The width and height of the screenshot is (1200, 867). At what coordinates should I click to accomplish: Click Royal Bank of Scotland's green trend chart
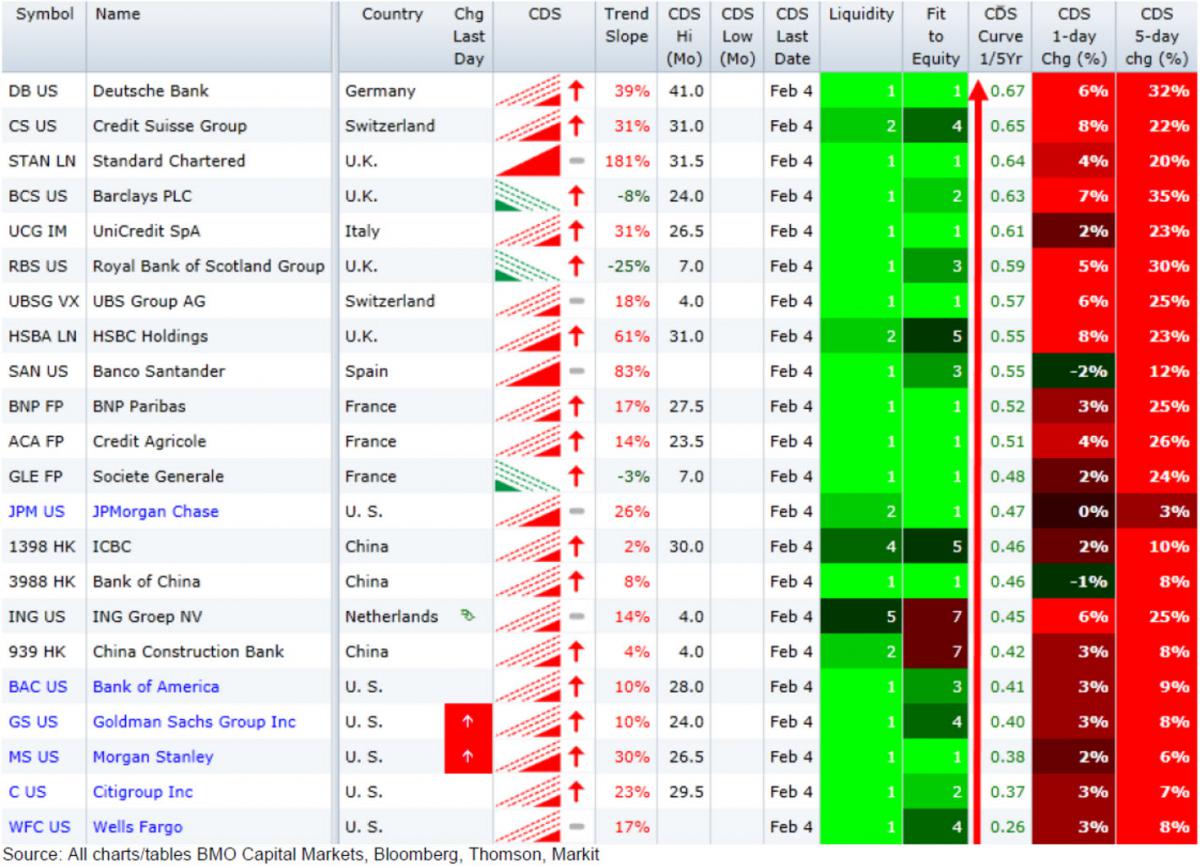[526, 266]
